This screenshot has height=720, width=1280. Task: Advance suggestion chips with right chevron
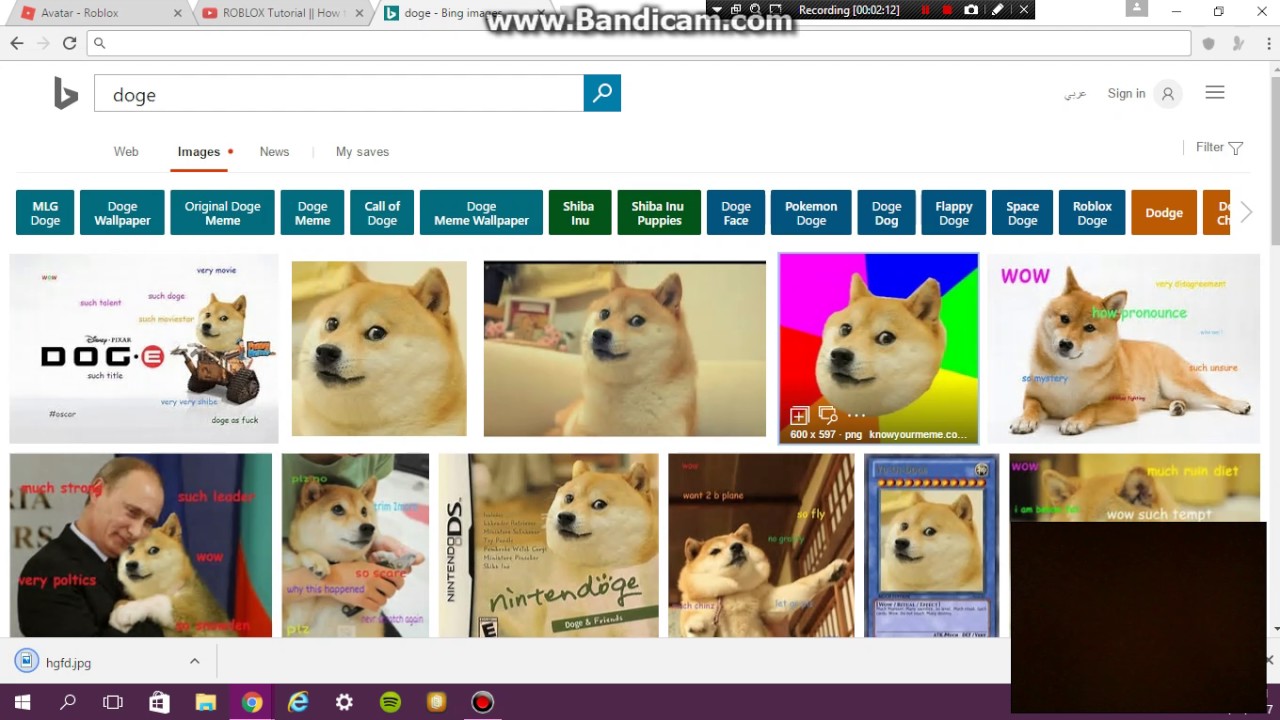click(1246, 212)
